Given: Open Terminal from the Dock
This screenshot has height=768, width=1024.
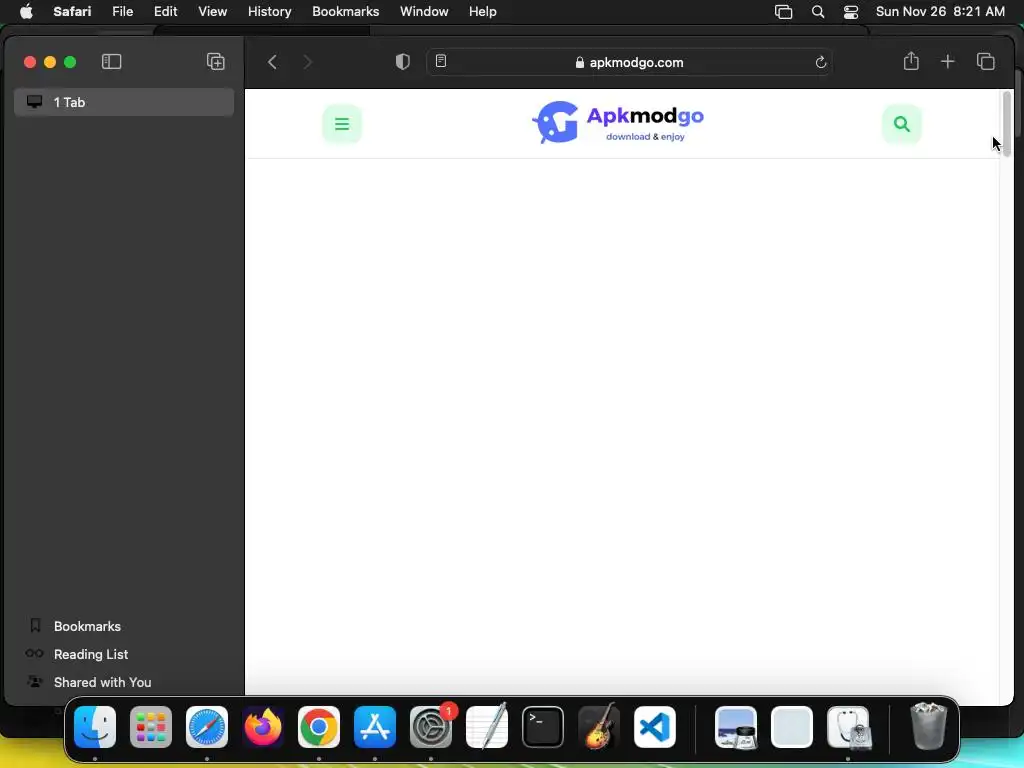Looking at the screenshot, I should click(543, 727).
